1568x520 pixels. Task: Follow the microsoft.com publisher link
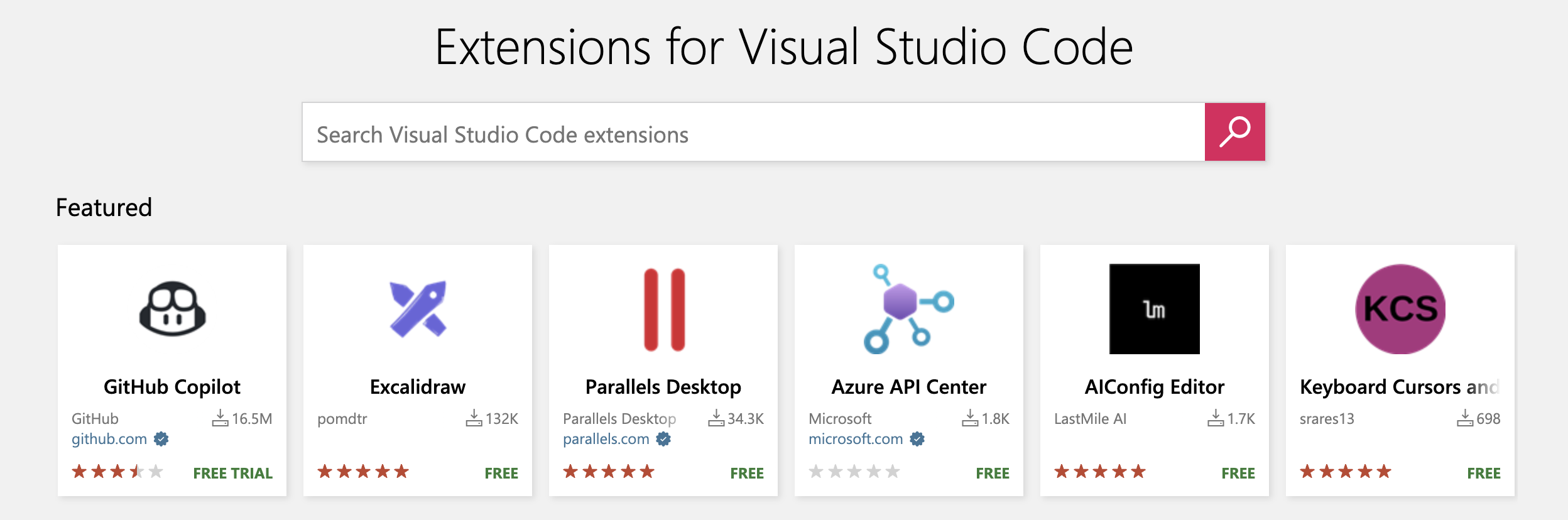point(855,439)
